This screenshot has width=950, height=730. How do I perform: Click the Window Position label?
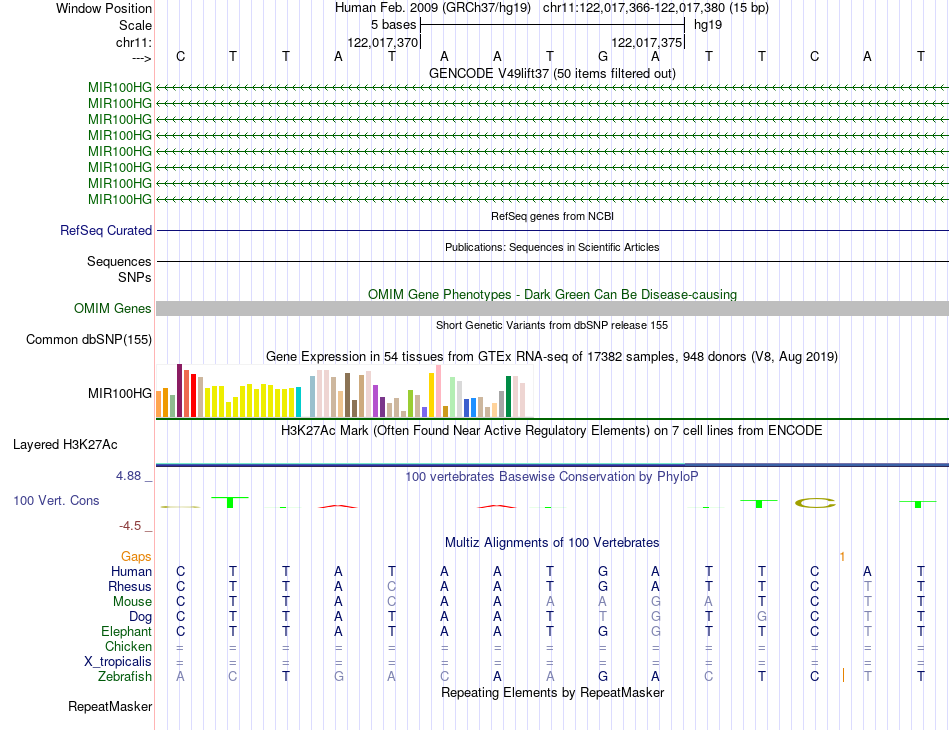coord(104,8)
